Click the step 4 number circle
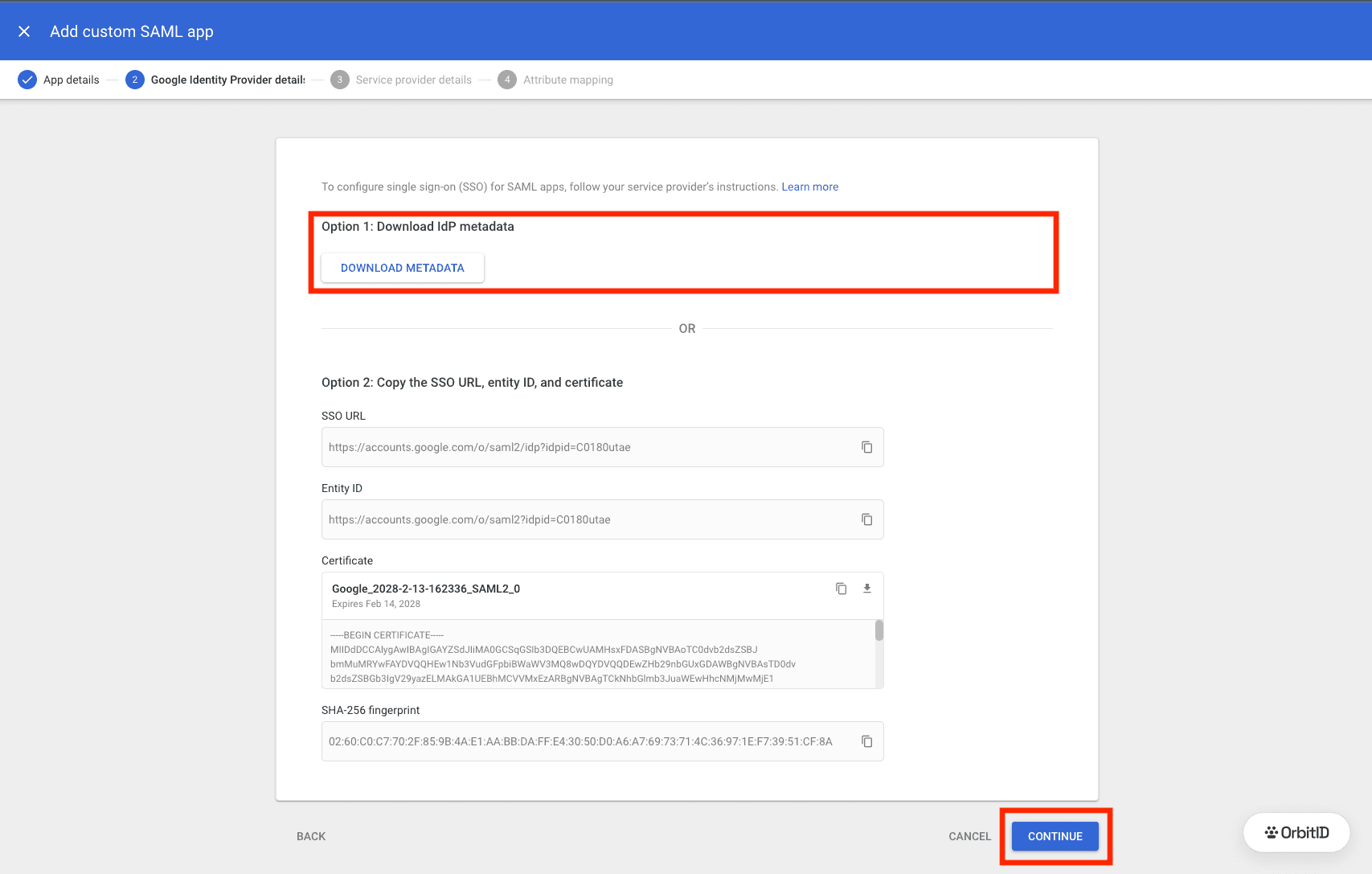 [507, 80]
